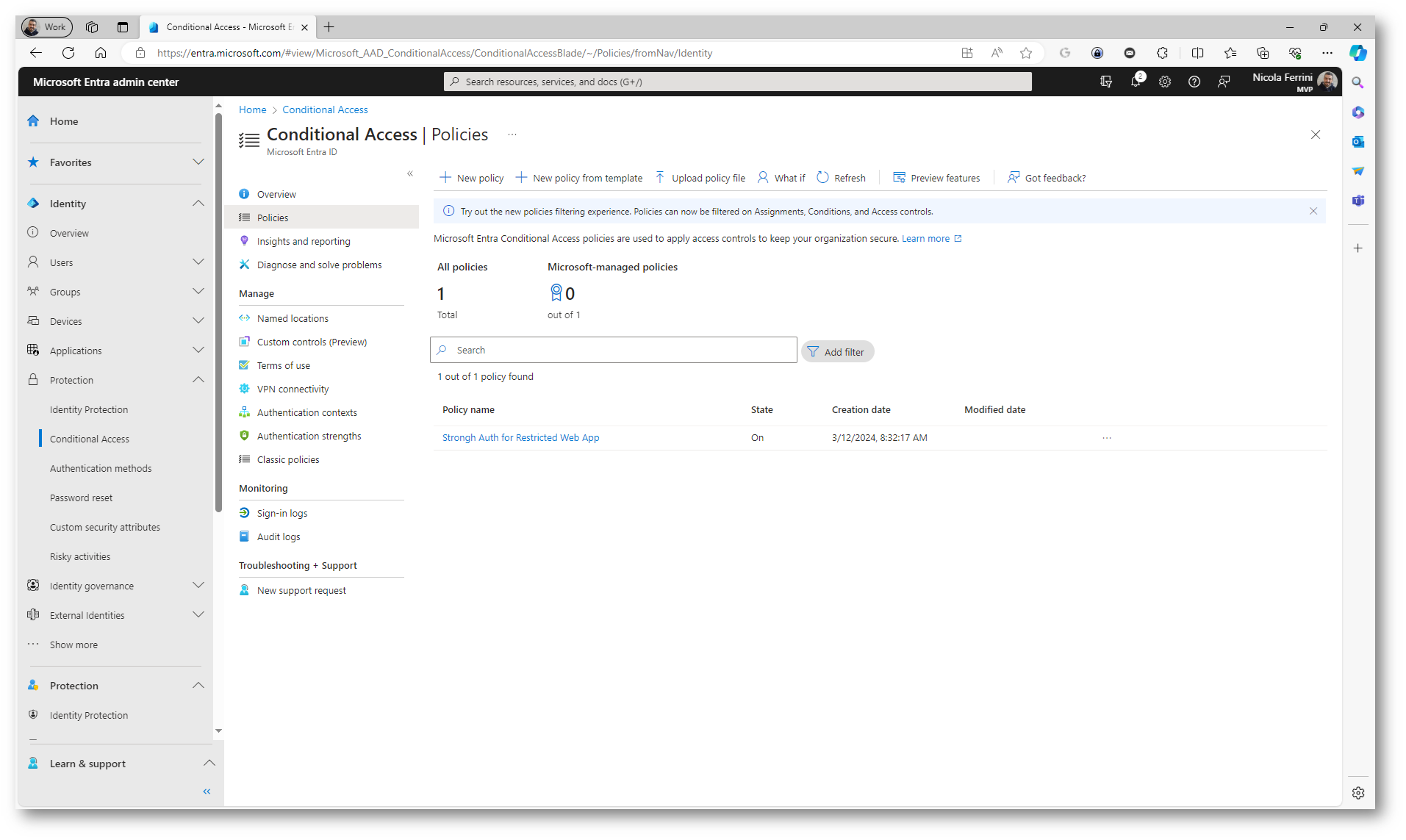Viewport: 1406px width, 840px height.
Task: Click the Refresh circular icon
Action: click(822, 178)
